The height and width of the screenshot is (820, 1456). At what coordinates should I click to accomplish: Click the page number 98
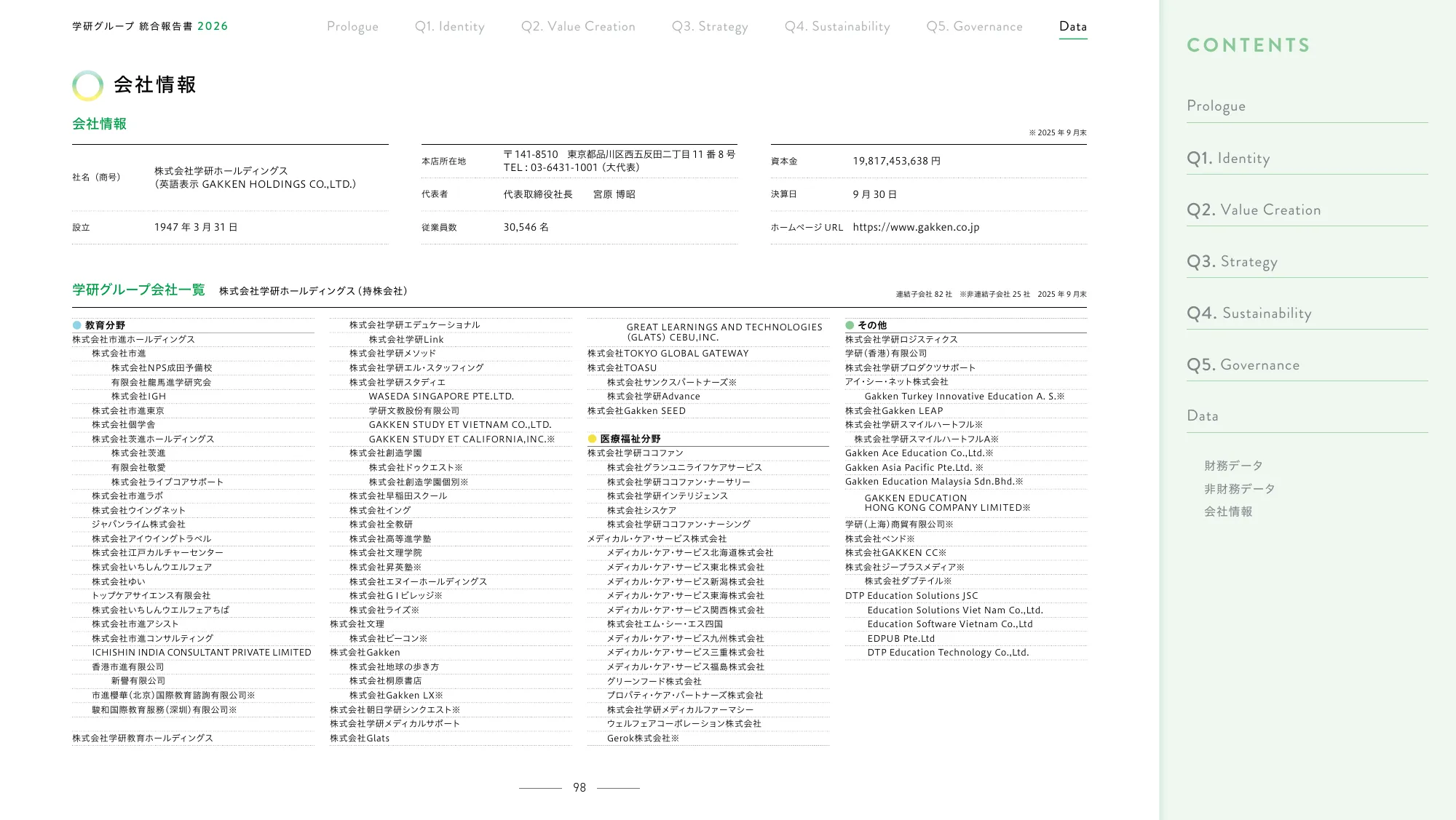click(579, 787)
